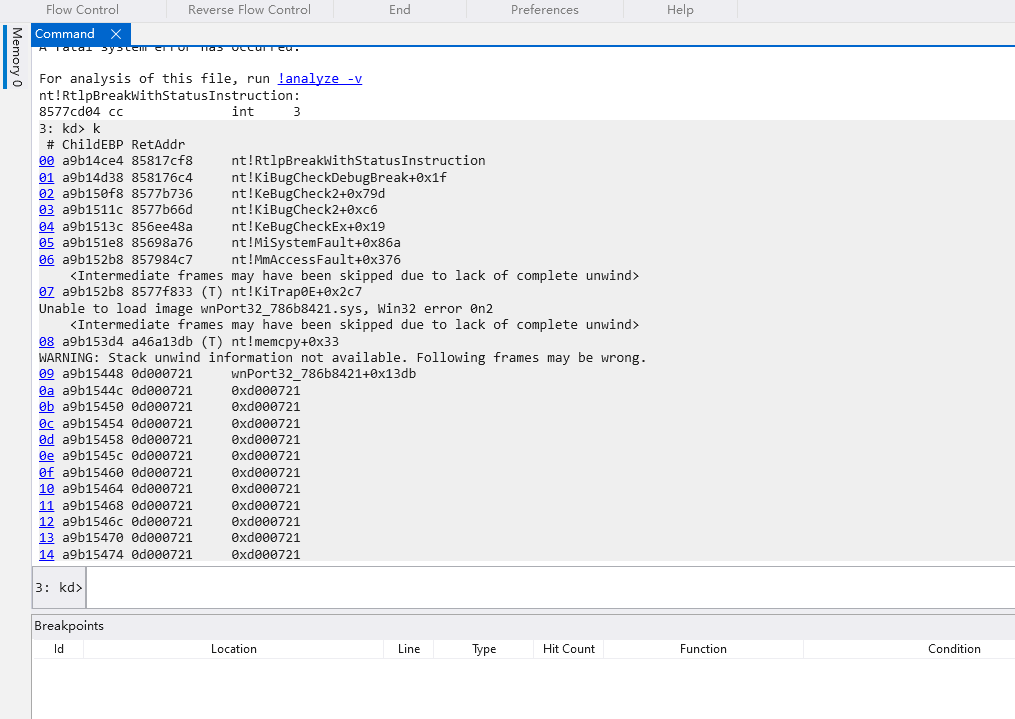Open stack frame 08 memcpy link
This screenshot has height=719, width=1015.
point(46,341)
